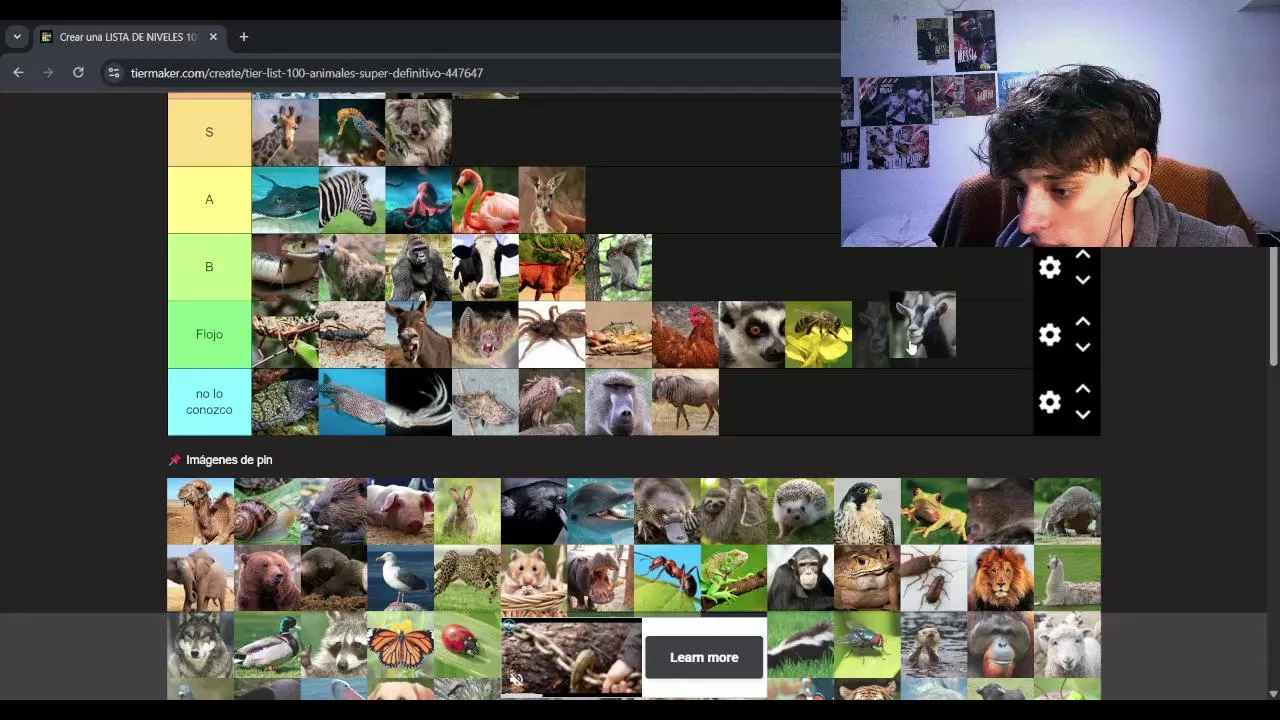Viewport: 1280px width, 720px height.
Task: Select the lion image in pin images
Action: 1000,578
